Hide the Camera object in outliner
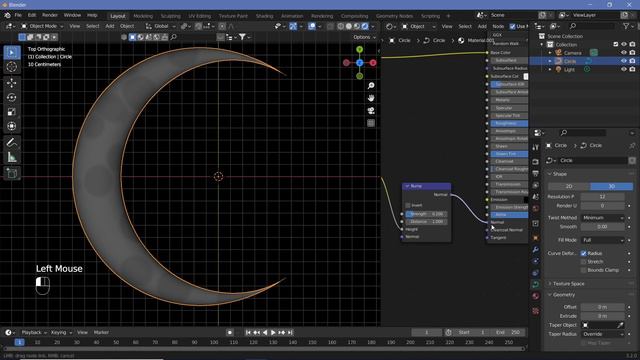Viewport: 640px width, 360px height. [624, 53]
